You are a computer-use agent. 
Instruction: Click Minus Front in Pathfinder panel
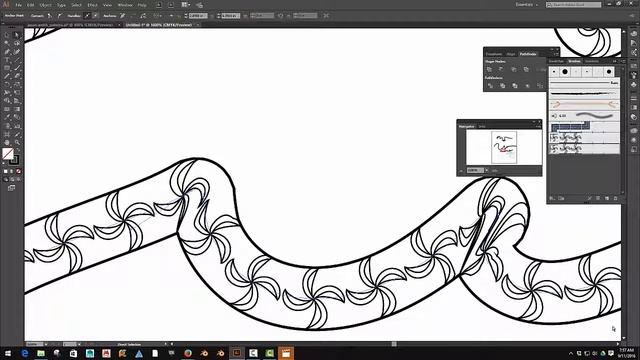[x=501, y=69]
